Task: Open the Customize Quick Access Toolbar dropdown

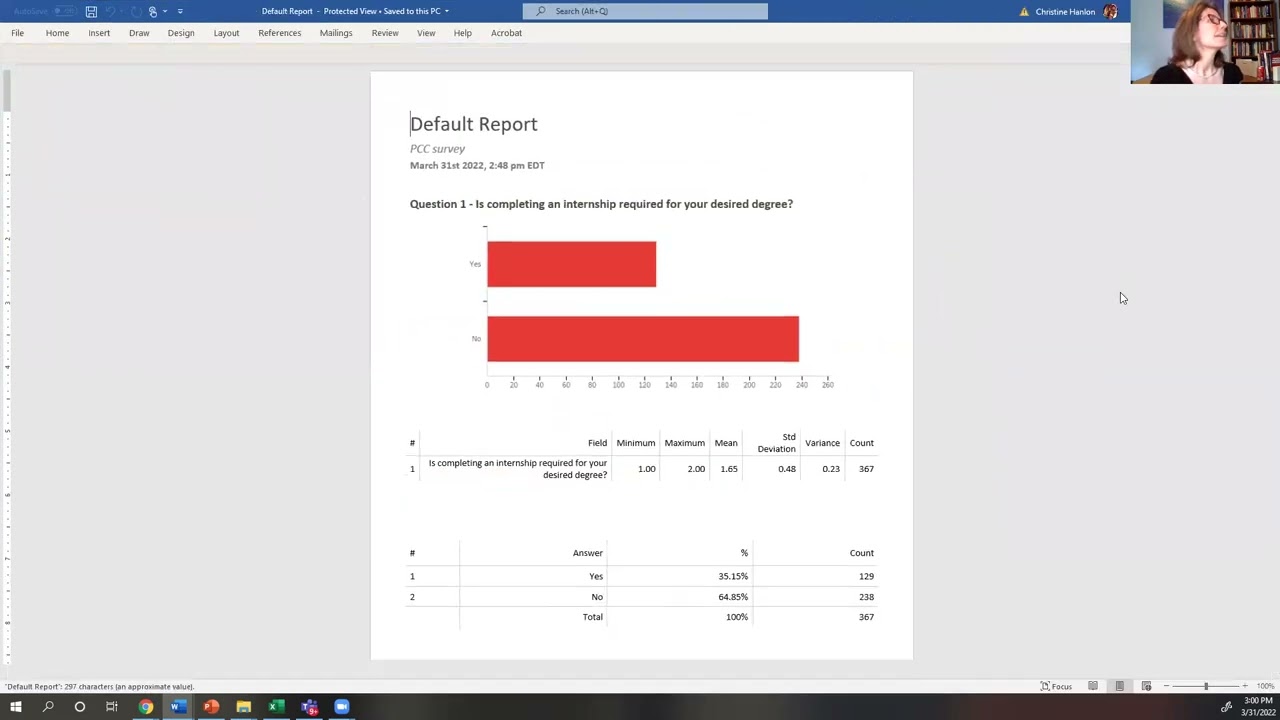Action: (180, 11)
